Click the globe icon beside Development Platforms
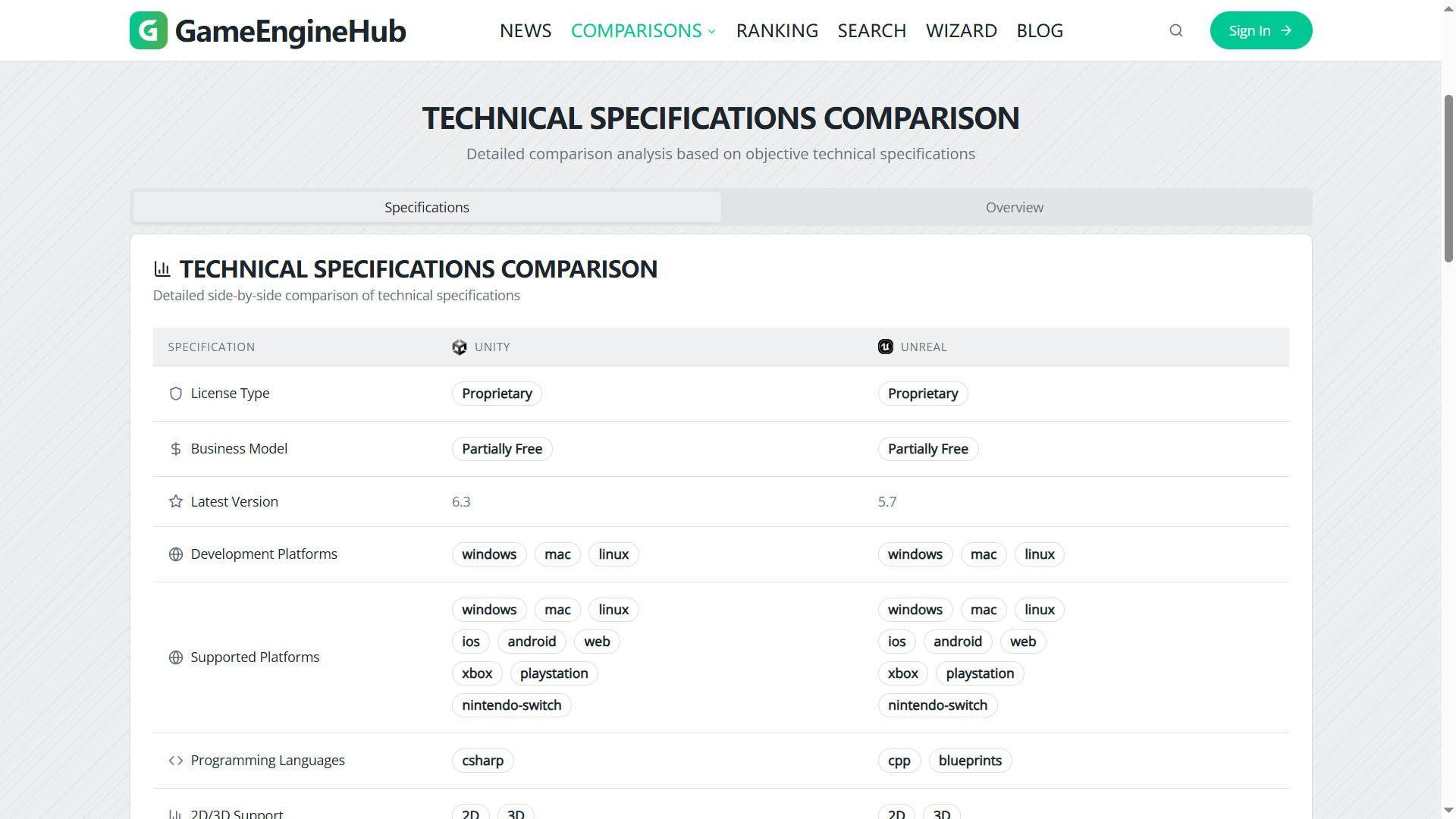1456x819 pixels. click(x=175, y=554)
